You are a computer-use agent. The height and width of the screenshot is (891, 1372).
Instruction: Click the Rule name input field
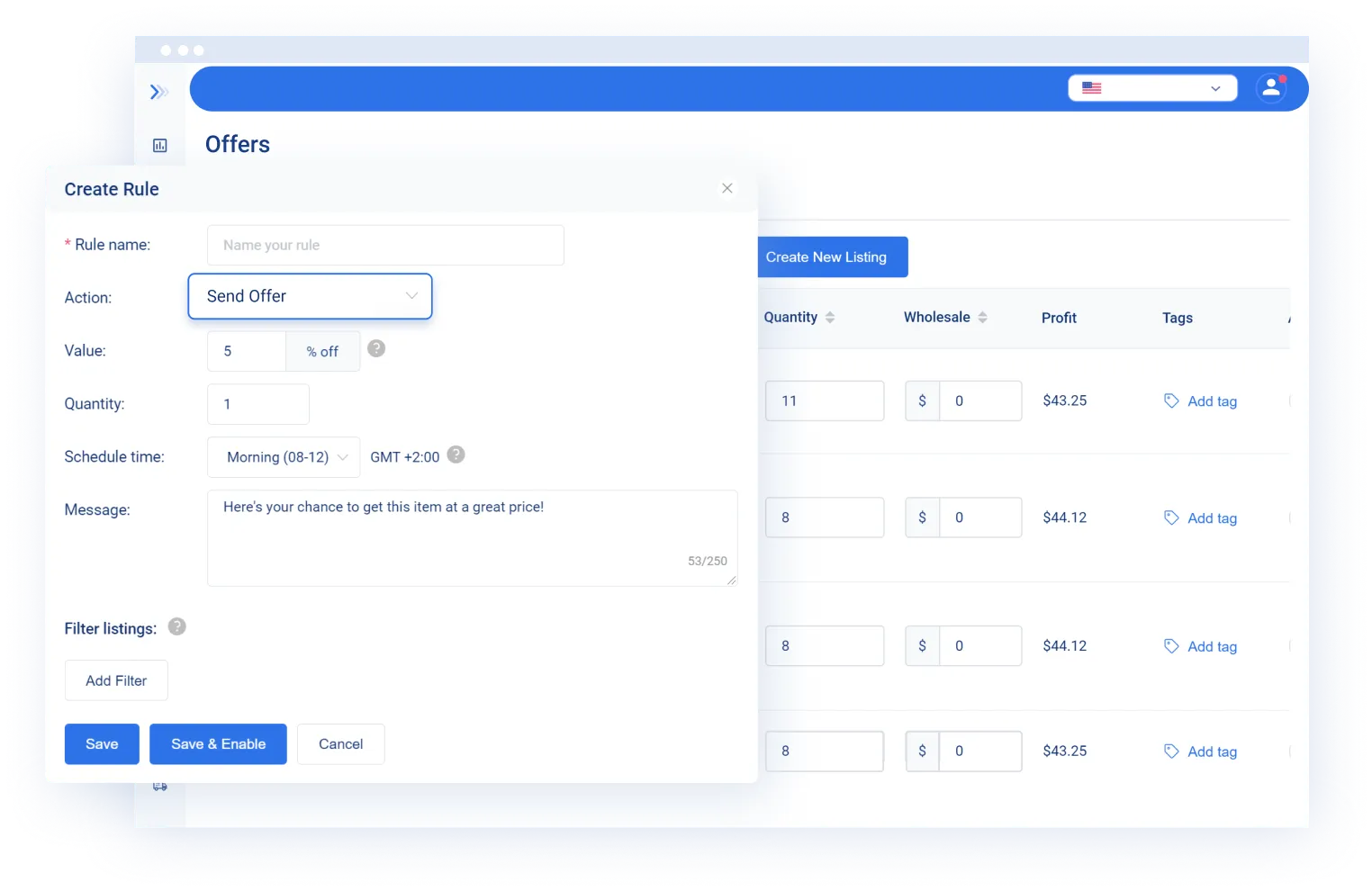(385, 245)
